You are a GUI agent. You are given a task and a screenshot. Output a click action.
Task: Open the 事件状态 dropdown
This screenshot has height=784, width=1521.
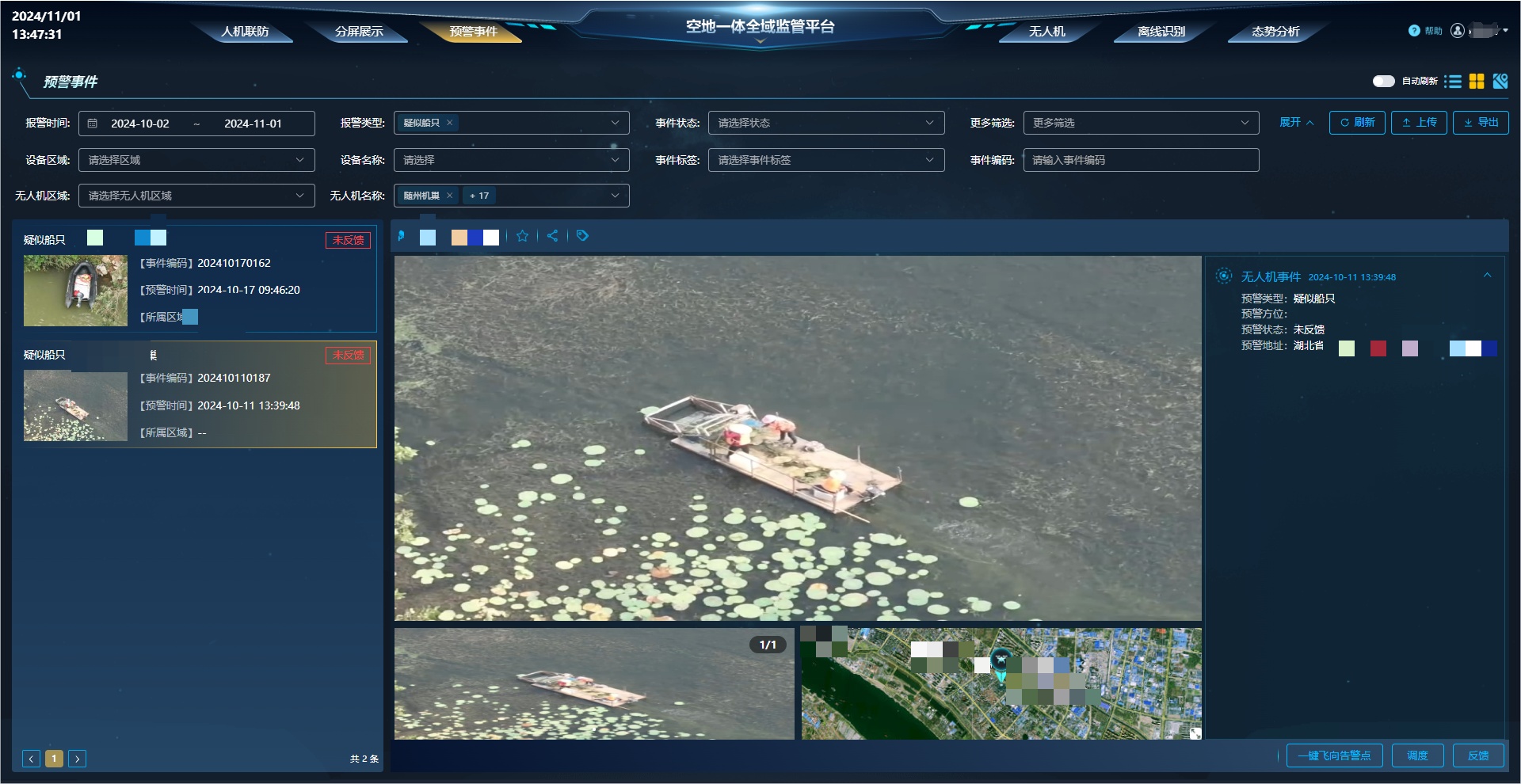(x=826, y=123)
